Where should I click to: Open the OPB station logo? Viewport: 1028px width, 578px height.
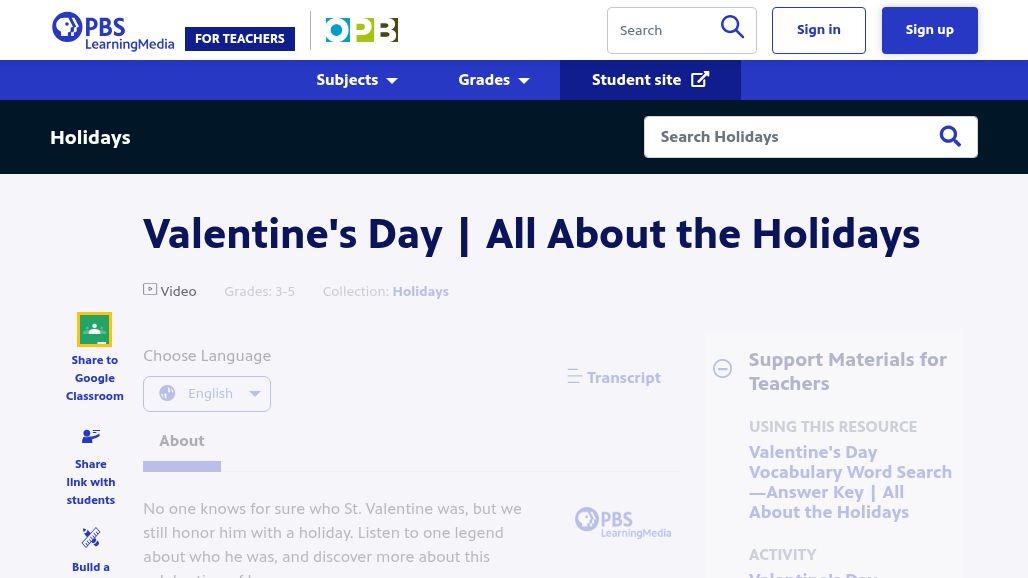click(361, 30)
